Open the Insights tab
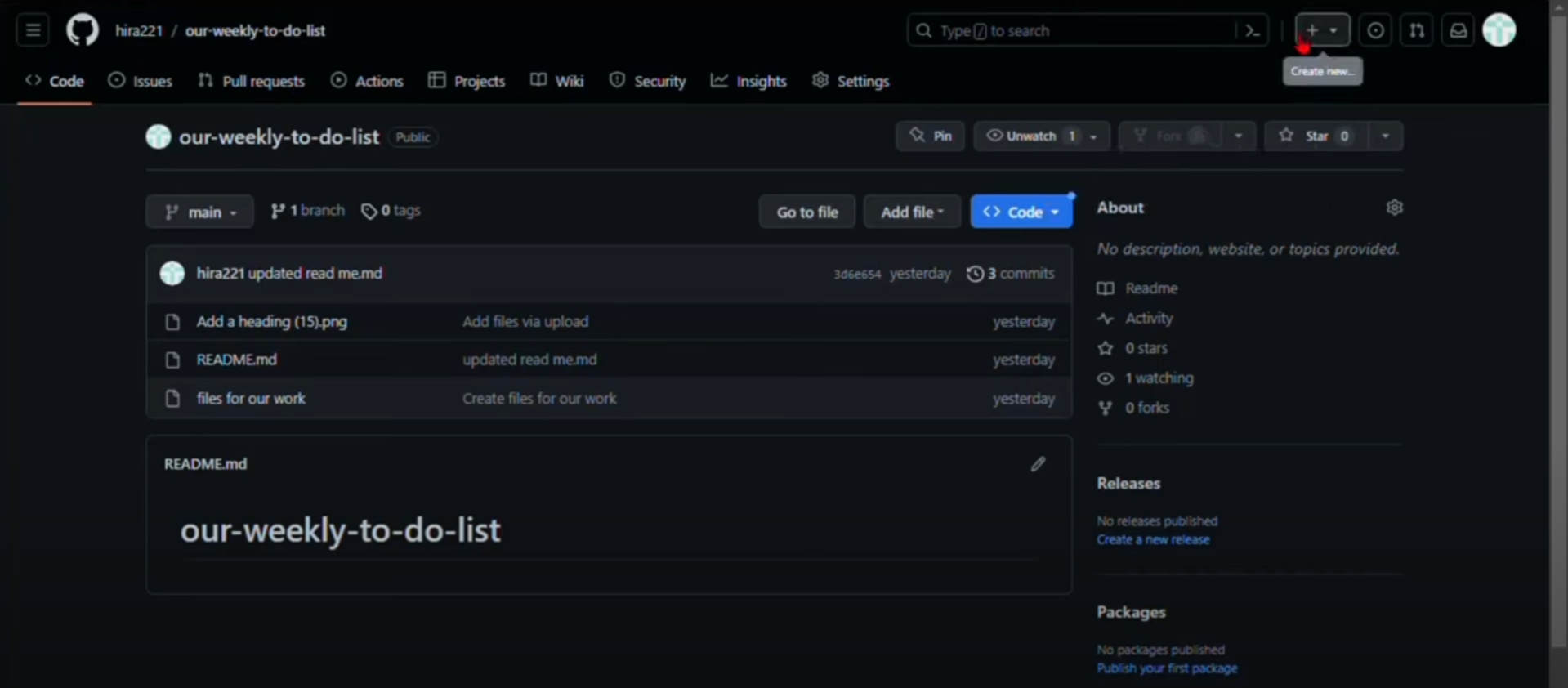 (748, 81)
